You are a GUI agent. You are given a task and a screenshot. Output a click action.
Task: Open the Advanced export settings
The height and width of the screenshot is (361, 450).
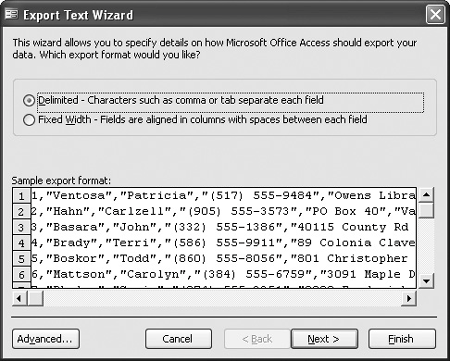[46, 339]
